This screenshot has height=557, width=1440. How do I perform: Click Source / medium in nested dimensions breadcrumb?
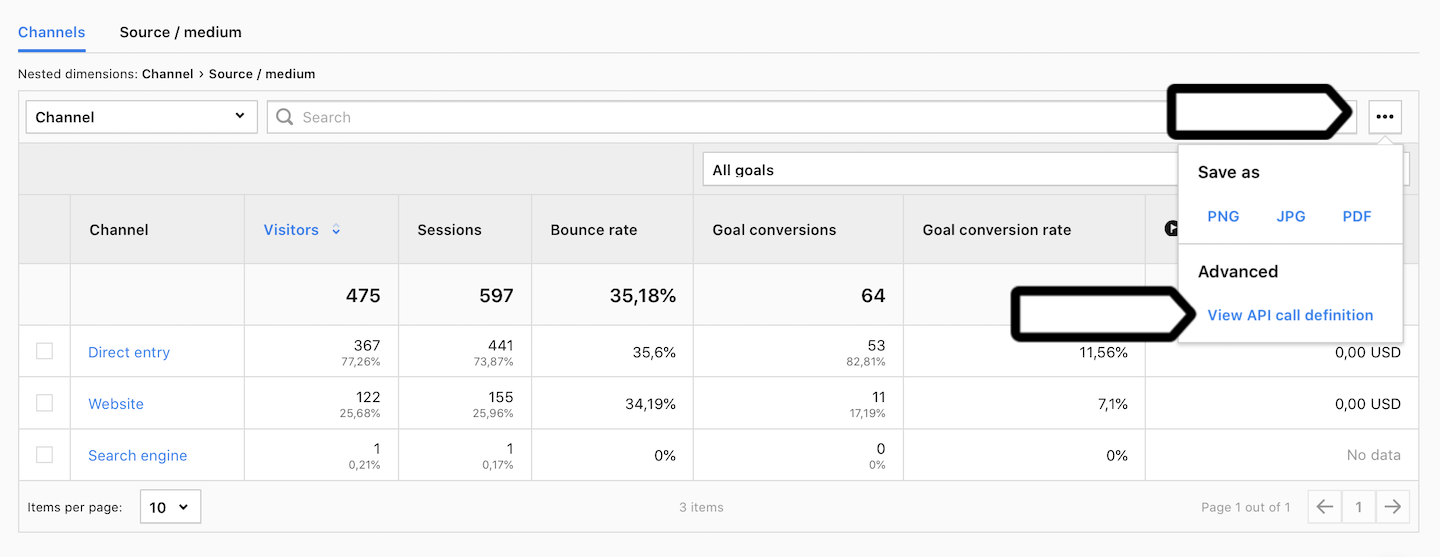click(x=262, y=74)
